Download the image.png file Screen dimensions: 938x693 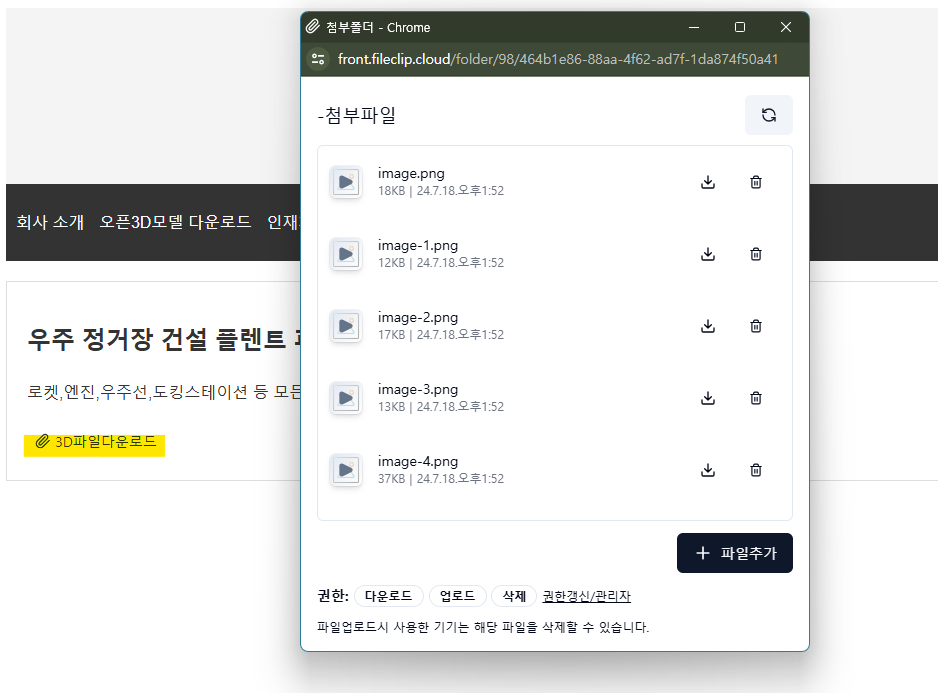708,182
